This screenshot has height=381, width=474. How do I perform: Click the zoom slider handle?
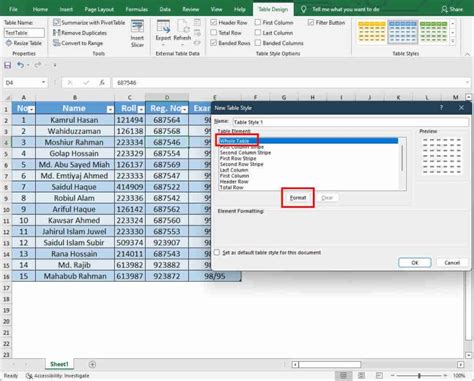point(419,376)
